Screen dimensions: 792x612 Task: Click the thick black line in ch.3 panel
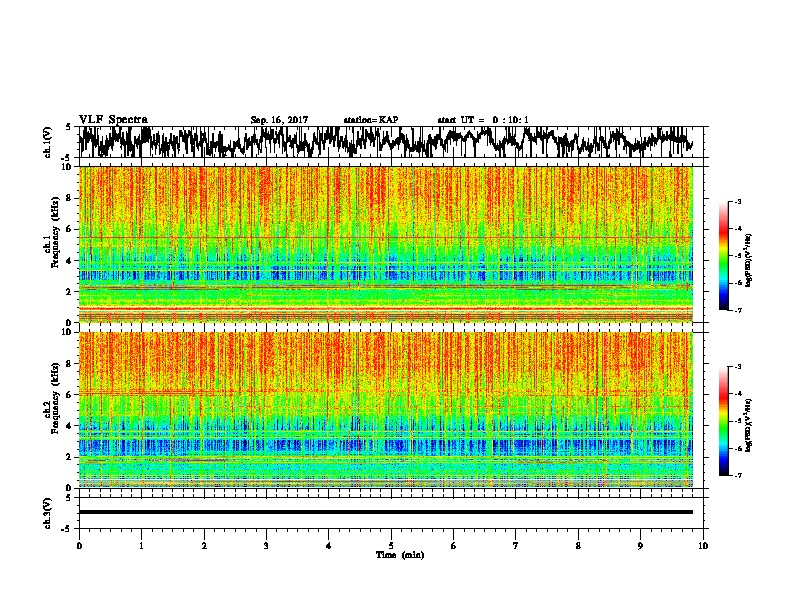pos(386,512)
